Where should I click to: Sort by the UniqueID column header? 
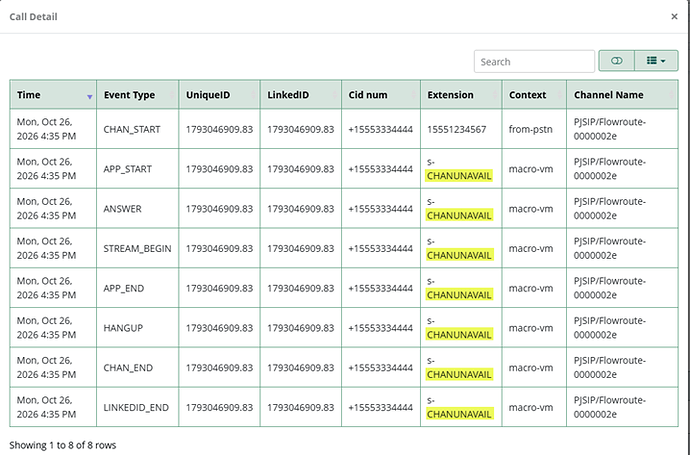219,95
